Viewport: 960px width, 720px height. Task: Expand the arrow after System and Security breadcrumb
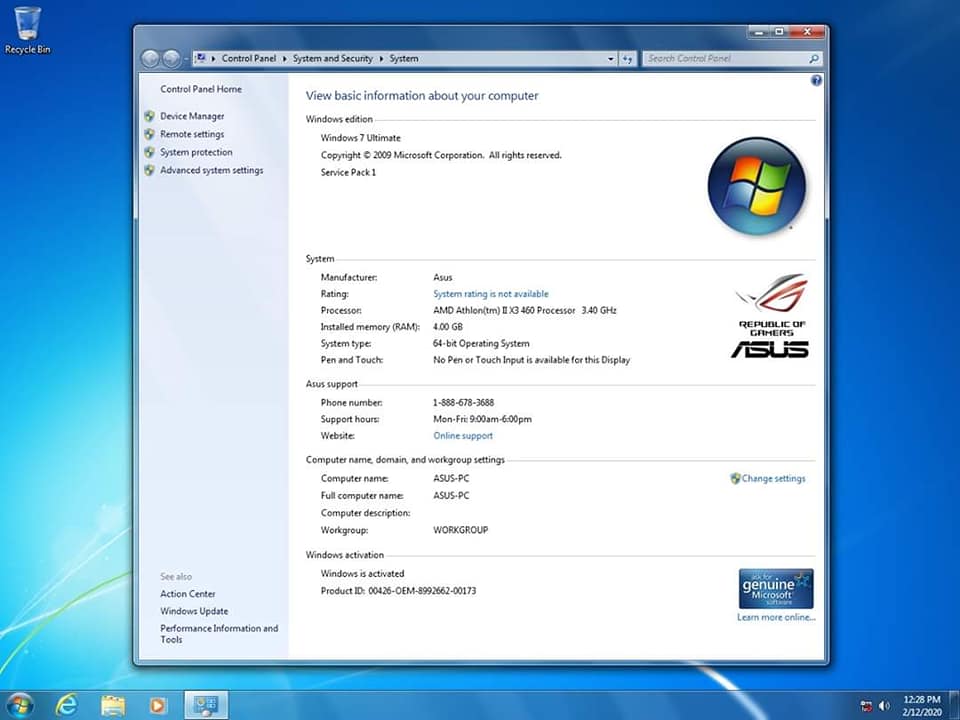click(x=381, y=59)
